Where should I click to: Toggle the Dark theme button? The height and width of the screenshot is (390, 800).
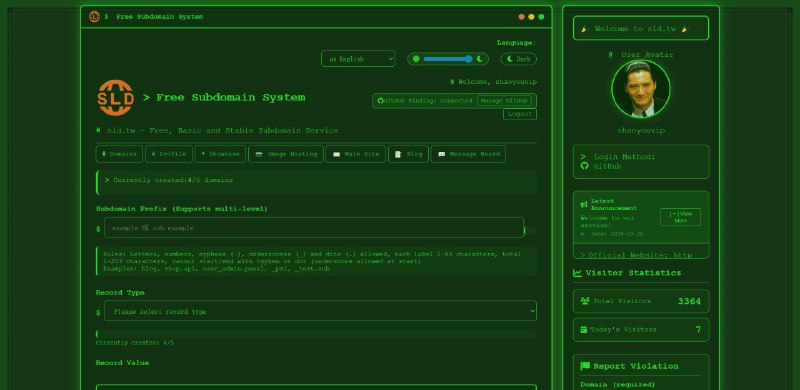click(518, 59)
